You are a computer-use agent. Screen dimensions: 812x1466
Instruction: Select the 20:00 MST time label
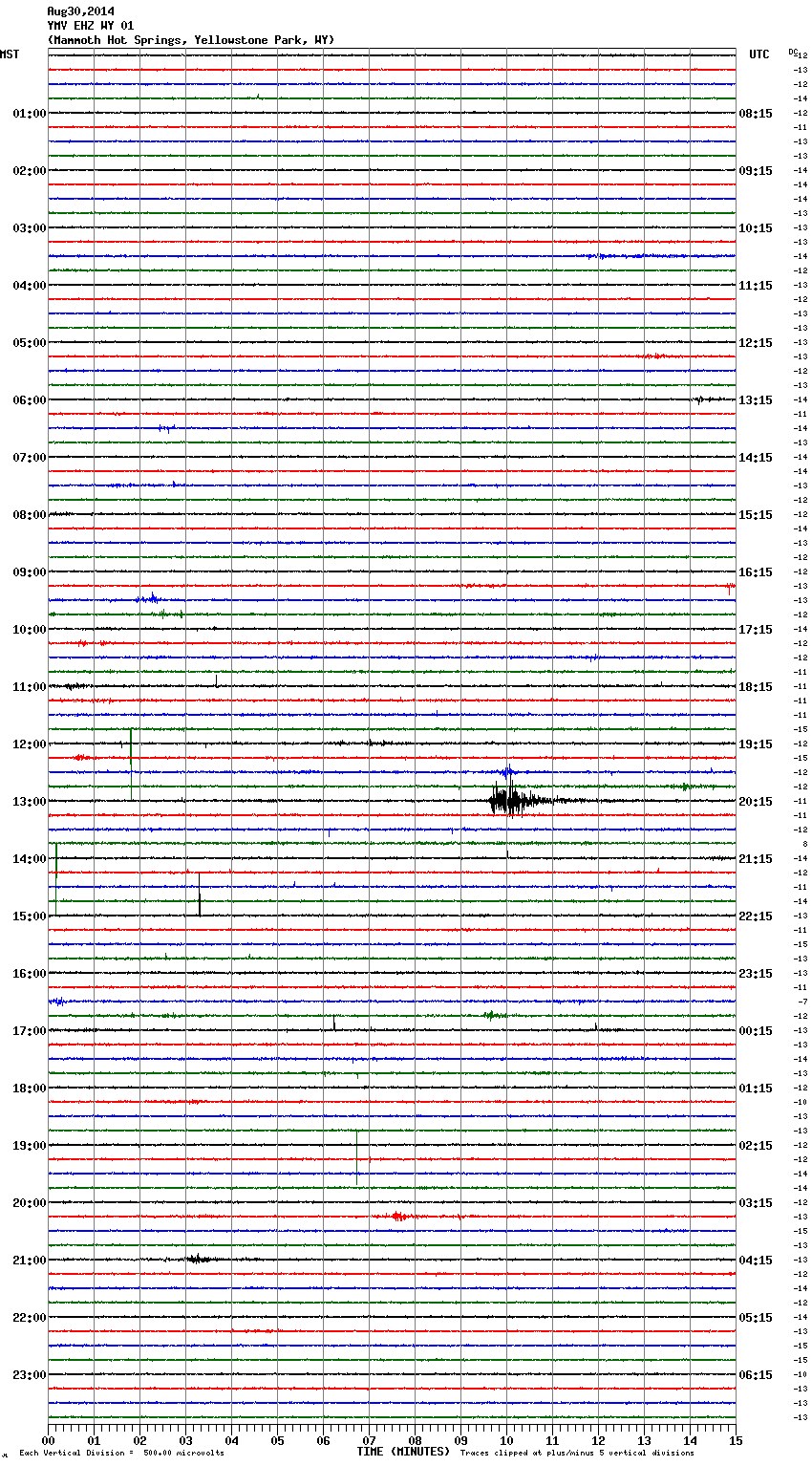30,1202
